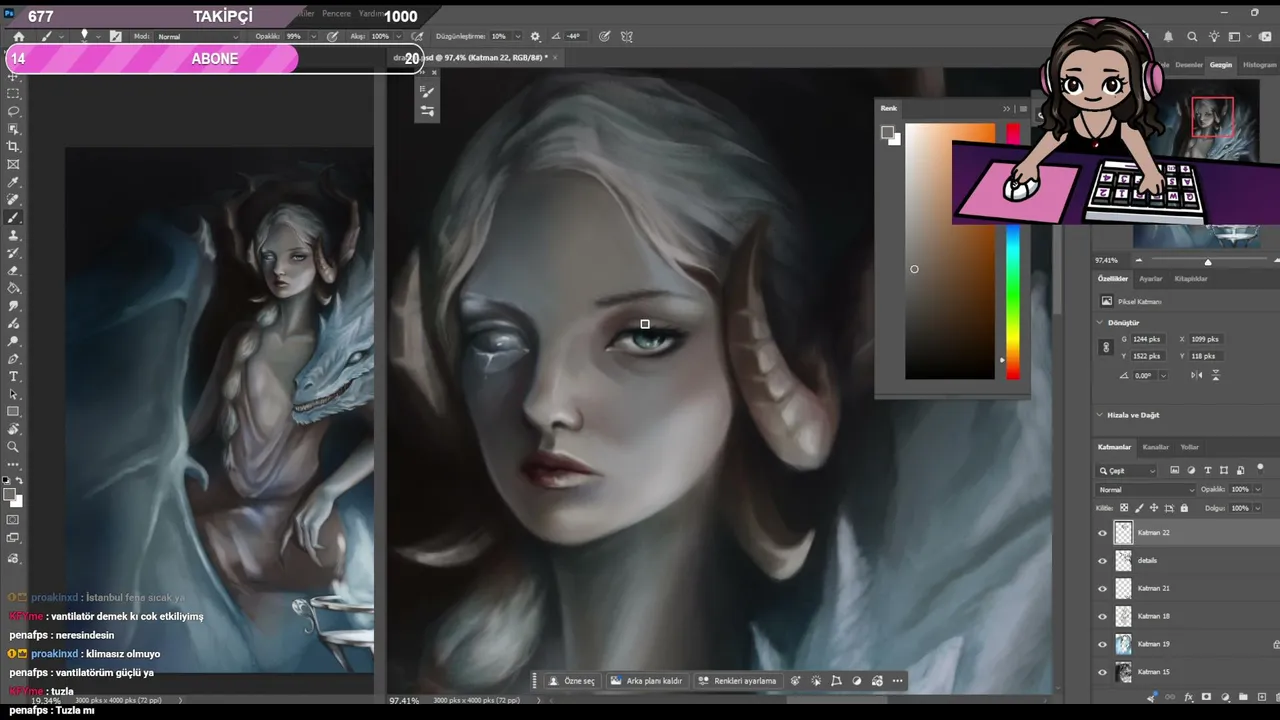
Task: Open the brush Mod Normal dropdown
Action: pos(199,36)
